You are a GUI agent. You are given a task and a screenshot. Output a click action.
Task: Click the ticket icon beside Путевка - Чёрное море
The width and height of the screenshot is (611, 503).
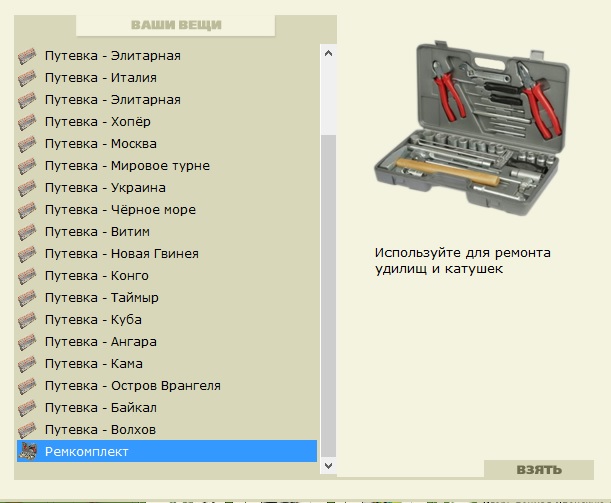[27, 210]
